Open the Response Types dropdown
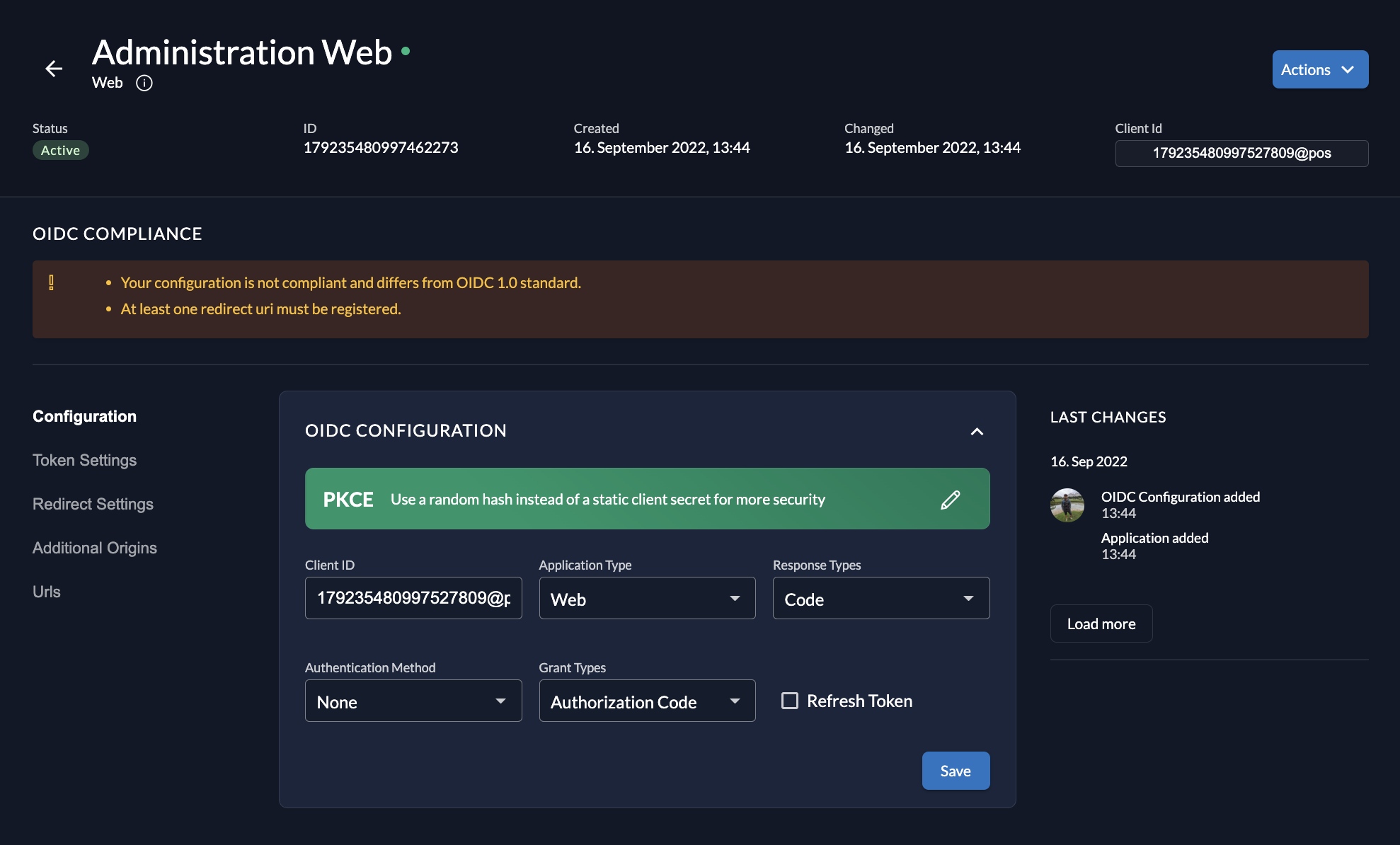The width and height of the screenshot is (1400, 845). click(880, 599)
